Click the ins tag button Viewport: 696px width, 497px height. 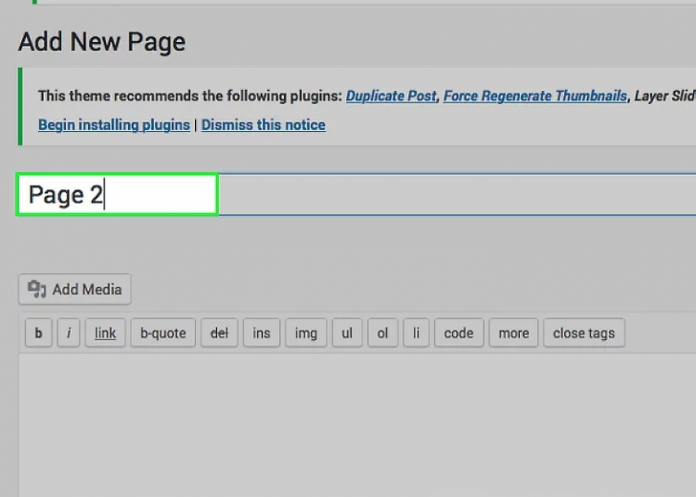261,333
